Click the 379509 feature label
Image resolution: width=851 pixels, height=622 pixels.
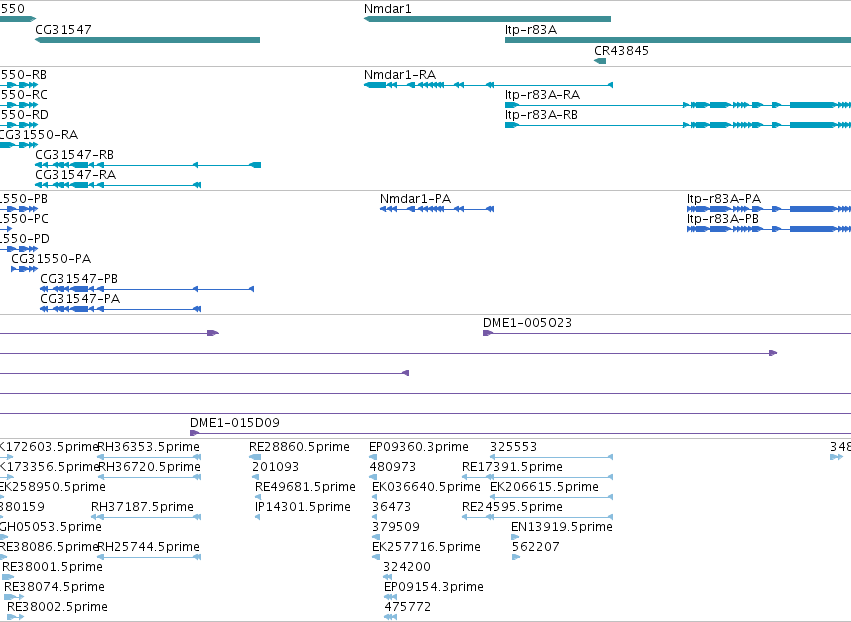click(x=396, y=527)
